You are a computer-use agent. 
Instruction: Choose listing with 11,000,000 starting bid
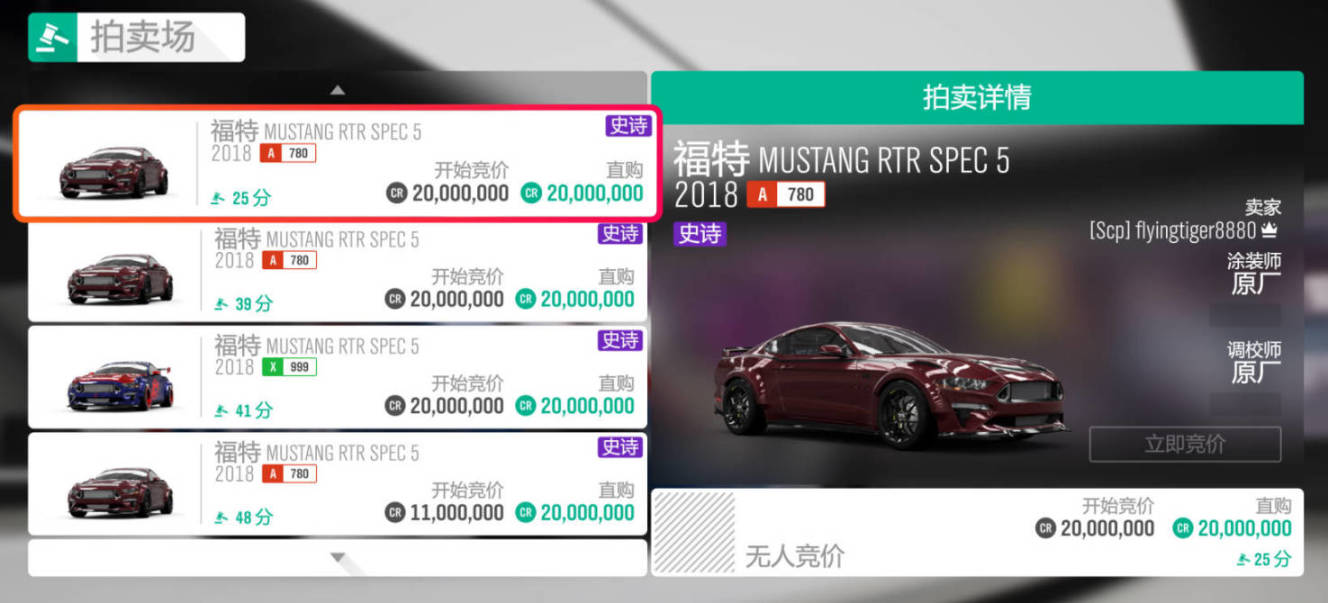coord(337,485)
